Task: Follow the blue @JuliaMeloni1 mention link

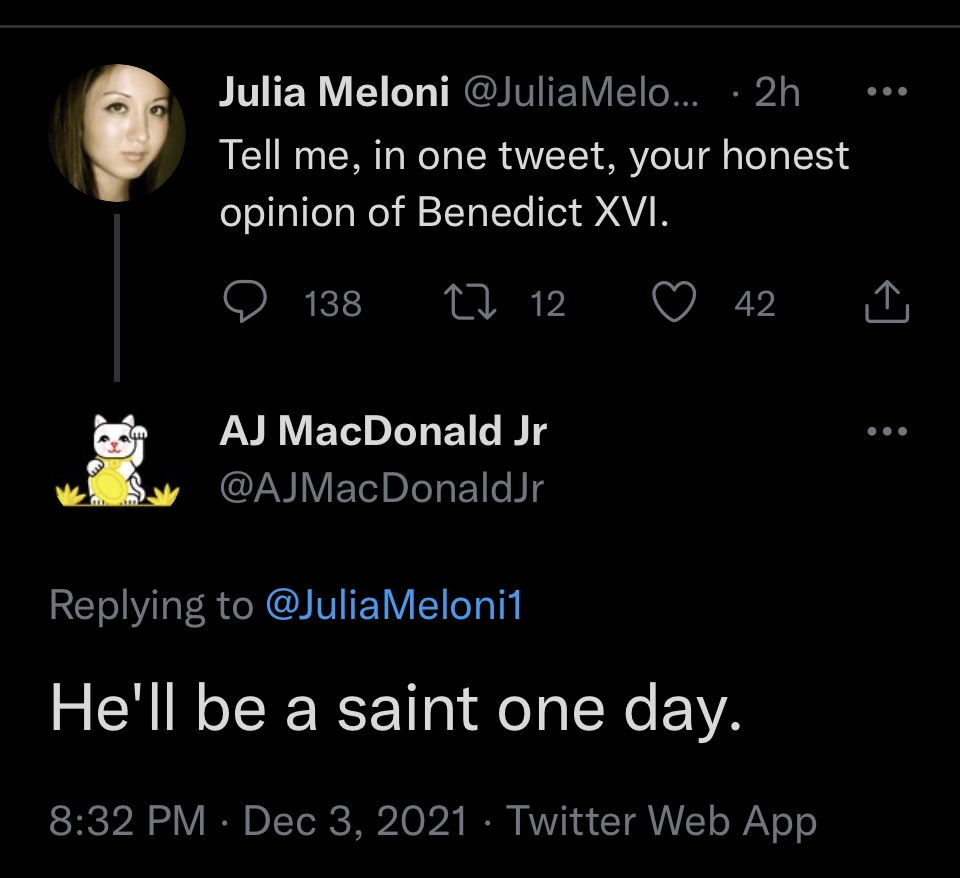Action: click(x=395, y=605)
